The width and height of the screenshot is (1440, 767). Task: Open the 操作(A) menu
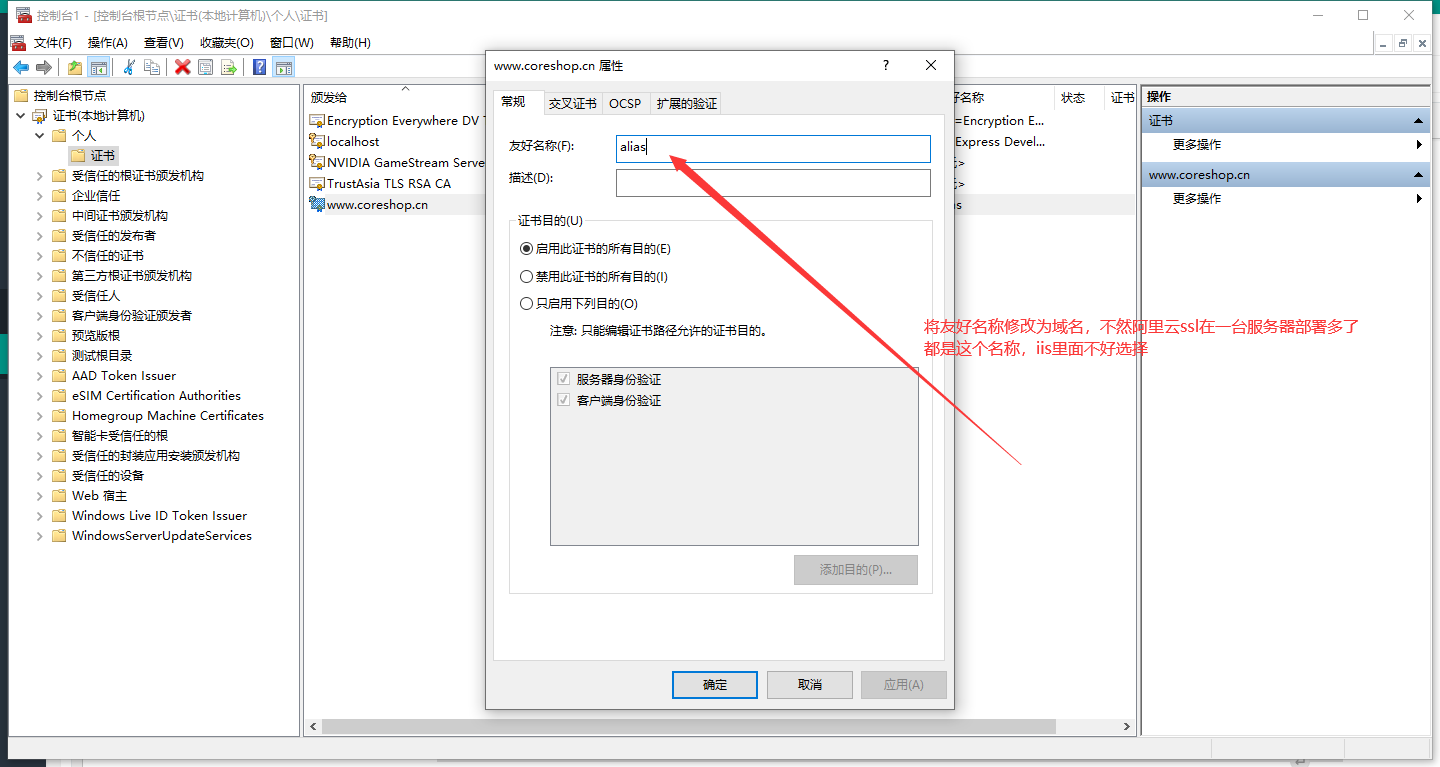107,43
